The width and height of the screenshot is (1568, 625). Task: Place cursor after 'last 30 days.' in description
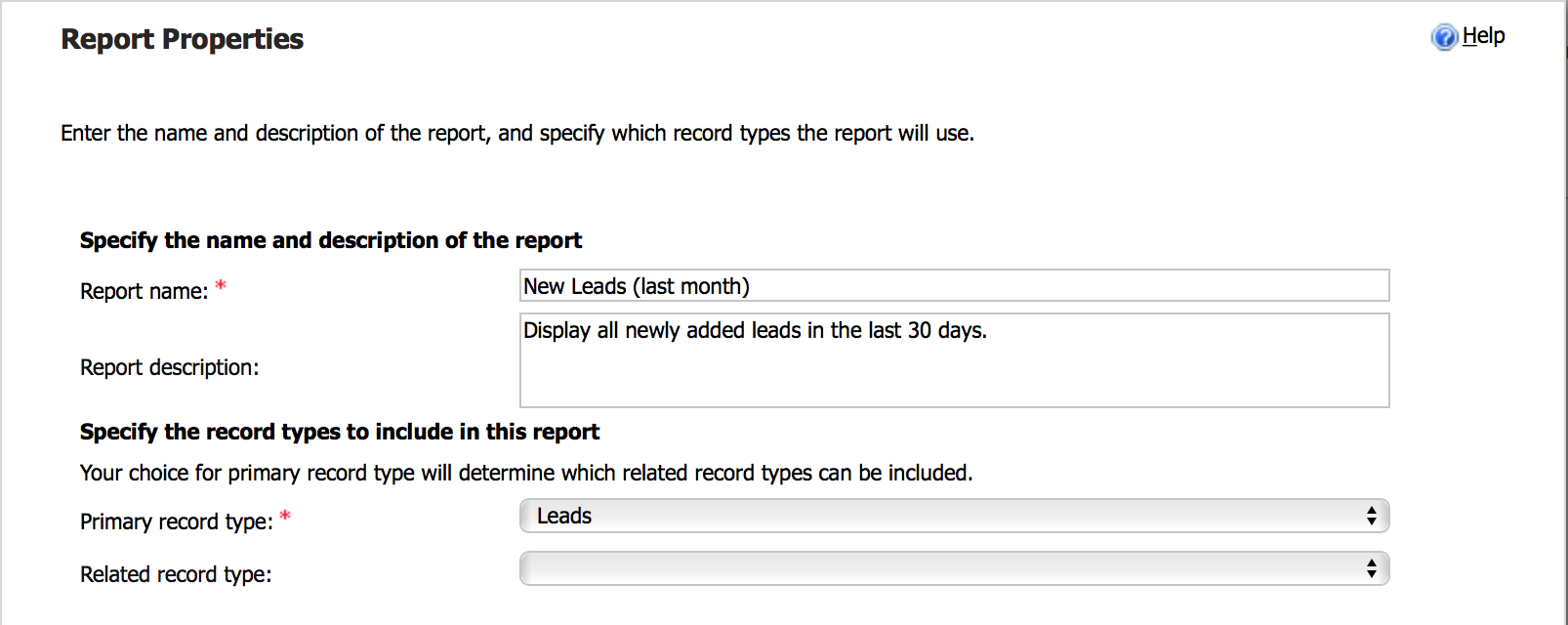coord(990,330)
